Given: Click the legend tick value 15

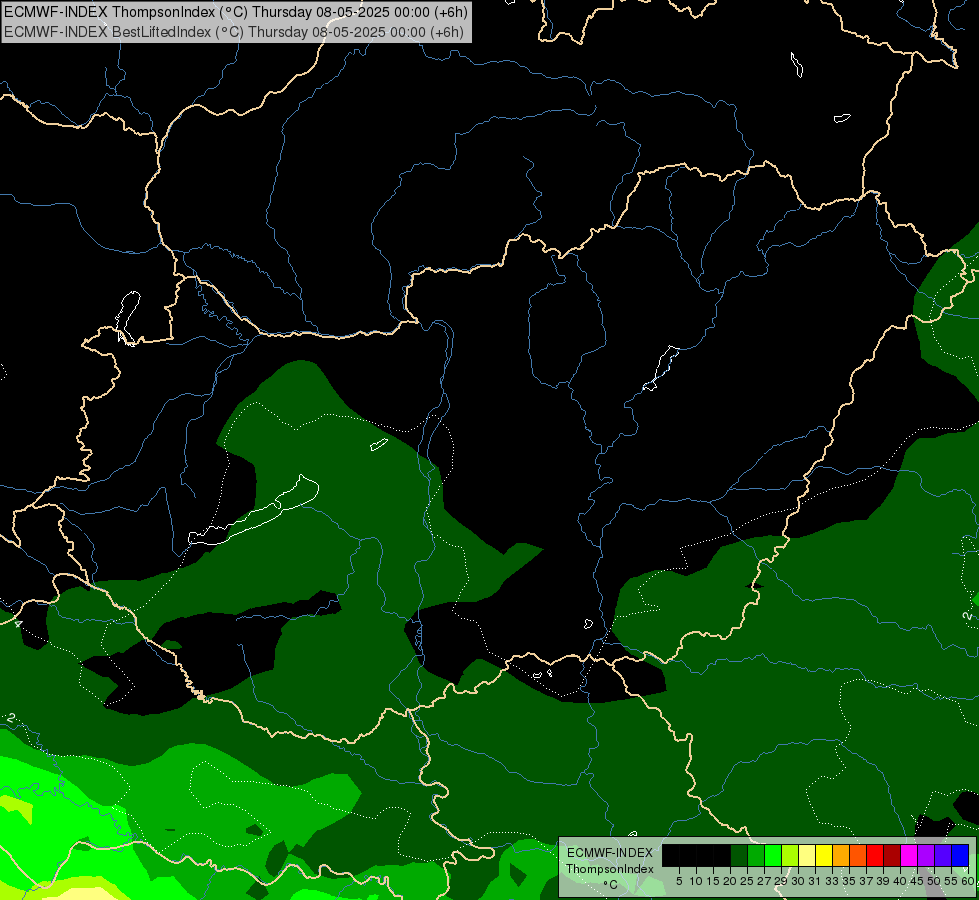Looking at the screenshot, I should pyautogui.click(x=713, y=881).
